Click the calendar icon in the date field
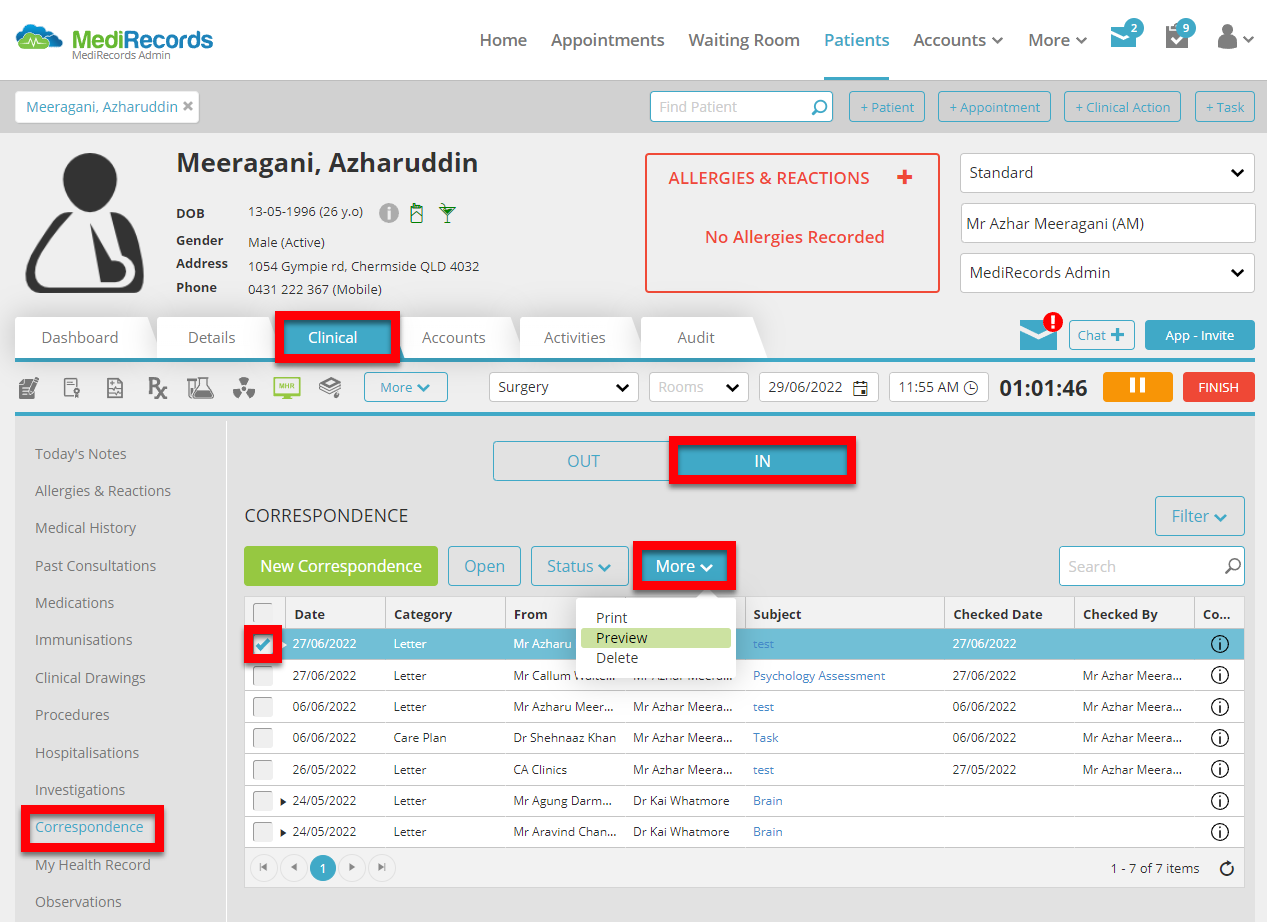 tap(860, 388)
